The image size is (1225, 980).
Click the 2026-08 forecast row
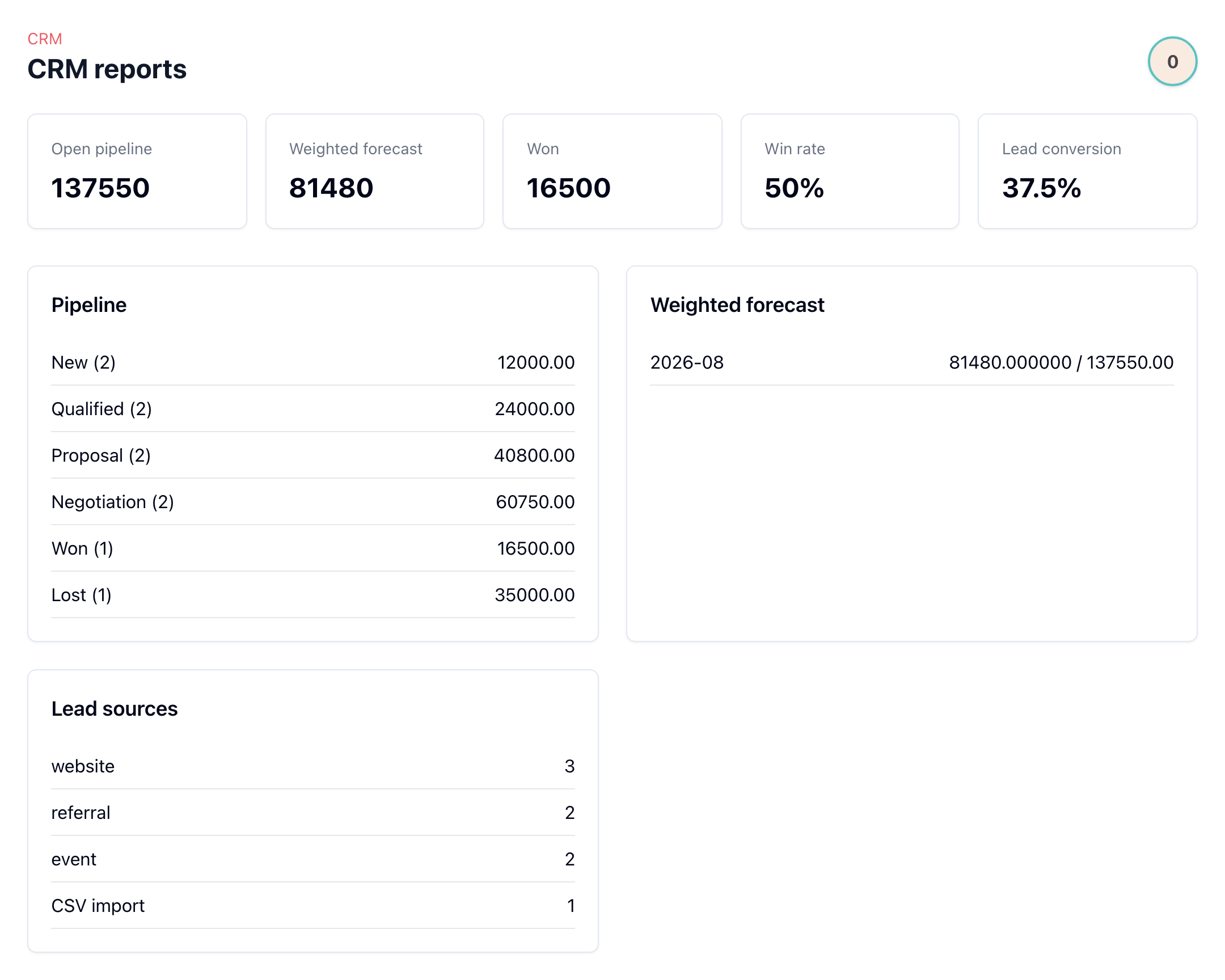tap(911, 362)
